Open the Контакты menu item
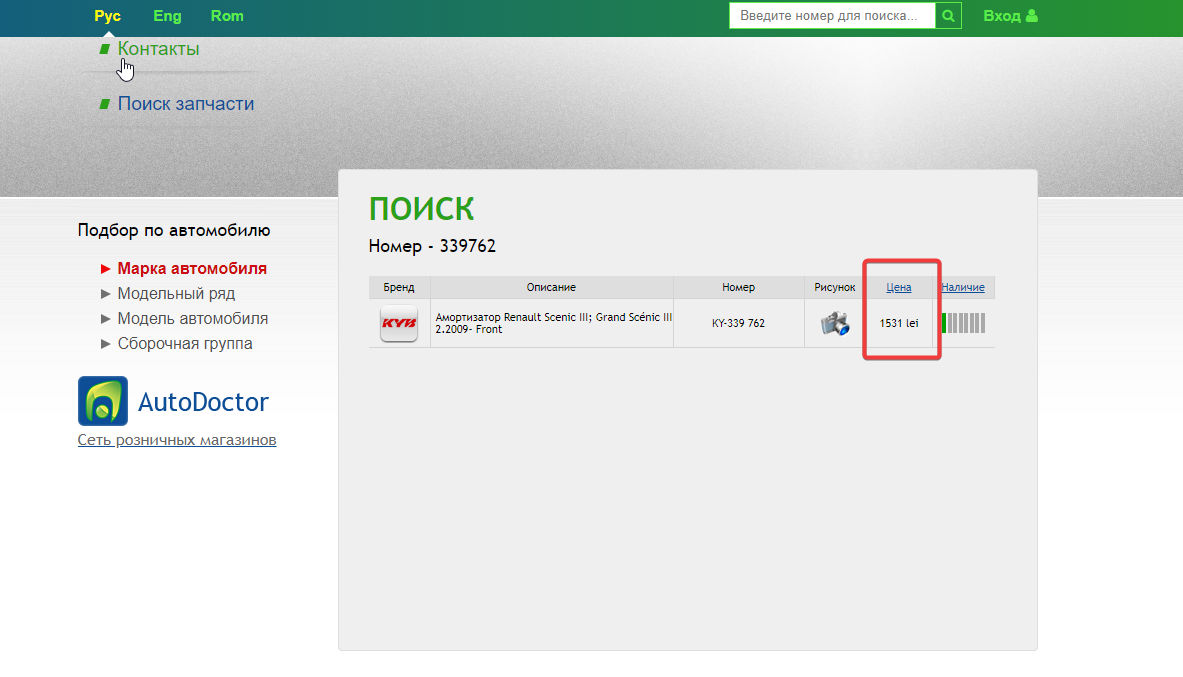 coord(158,49)
